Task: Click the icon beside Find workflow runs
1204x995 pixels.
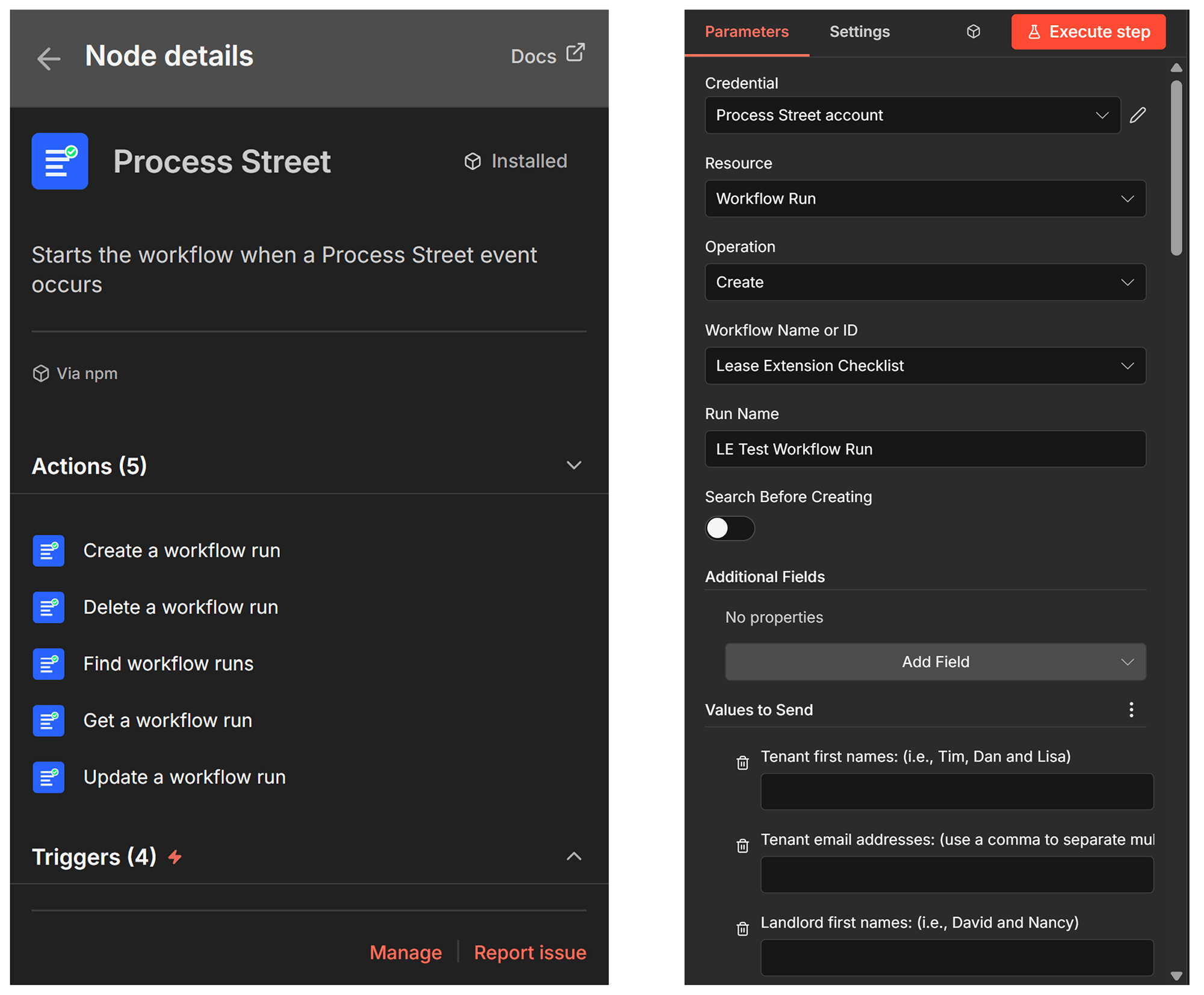Action: 49,664
